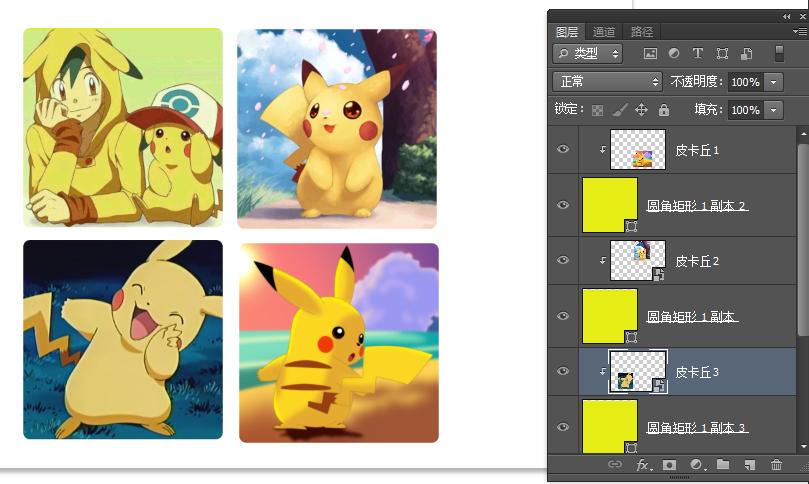The width and height of the screenshot is (809, 484).
Task: Switch to the 路径 tab
Action: click(x=642, y=32)
